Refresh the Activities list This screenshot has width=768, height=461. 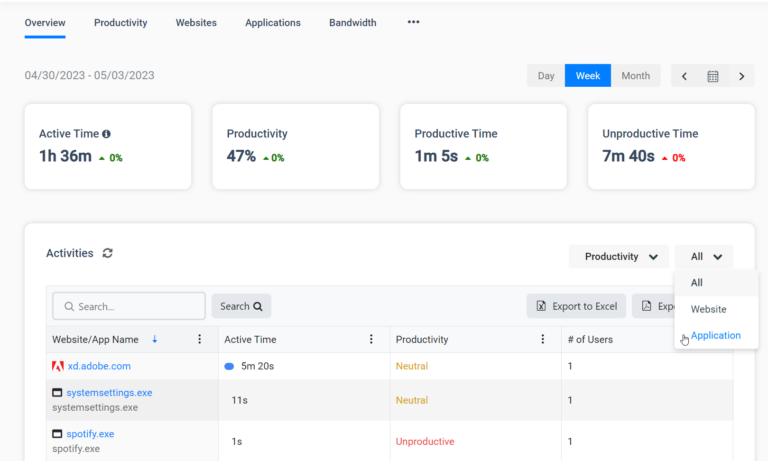pyautogui.click(x=108, y=253)
